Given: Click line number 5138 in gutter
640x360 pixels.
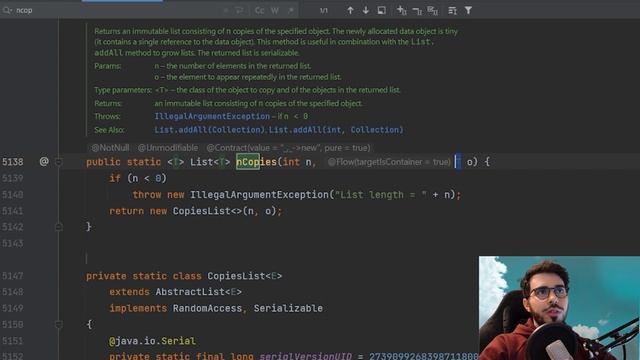Looking at the screenshot, I should pyautogui.click(x=13, y=162).
